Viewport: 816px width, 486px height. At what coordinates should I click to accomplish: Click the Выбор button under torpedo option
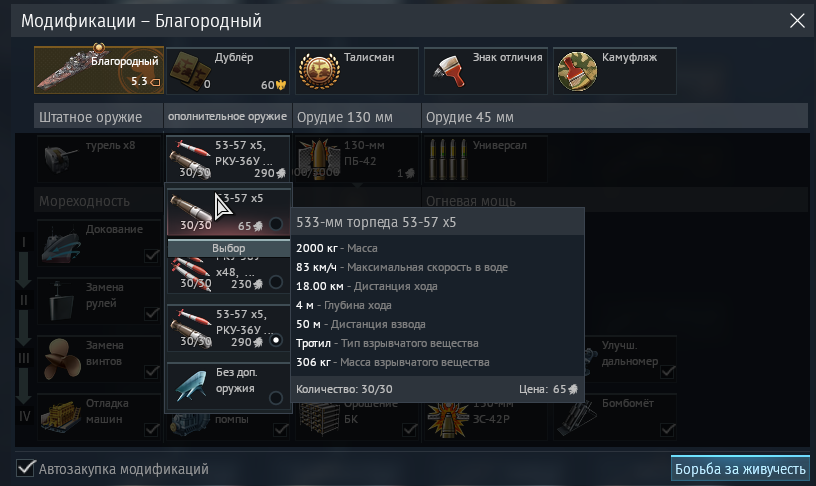pos(228,248)
